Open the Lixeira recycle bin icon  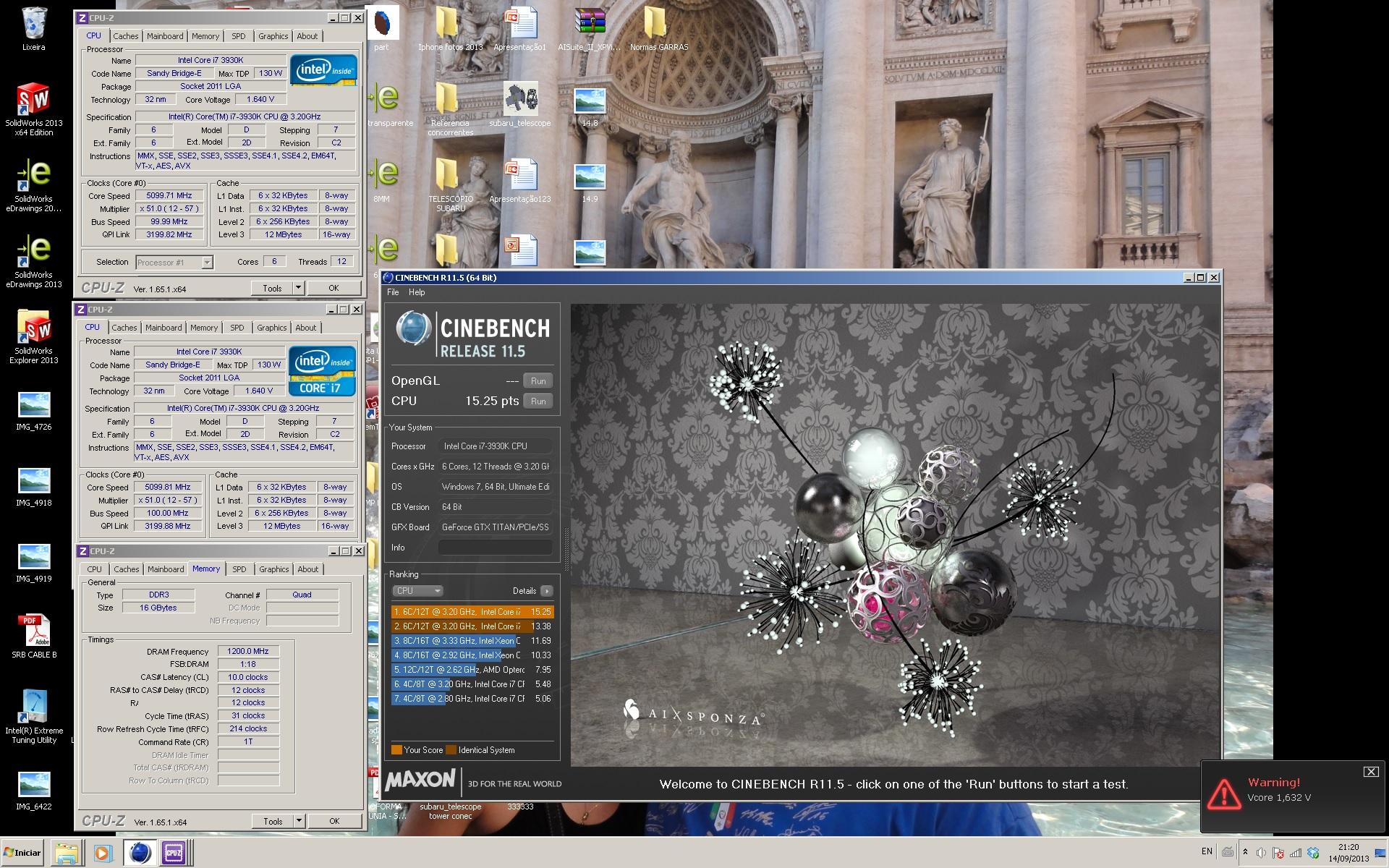point(33,29)
